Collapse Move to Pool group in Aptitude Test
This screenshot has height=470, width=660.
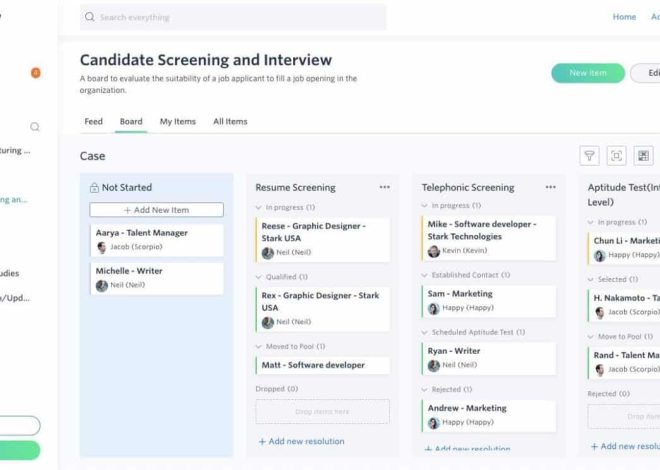point(591,337)
